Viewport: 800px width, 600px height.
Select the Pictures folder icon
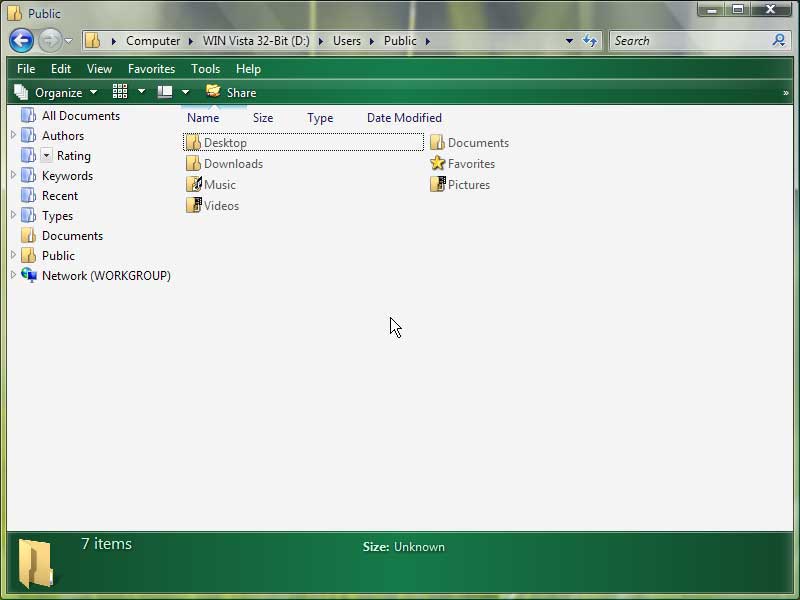click(438, 184)
